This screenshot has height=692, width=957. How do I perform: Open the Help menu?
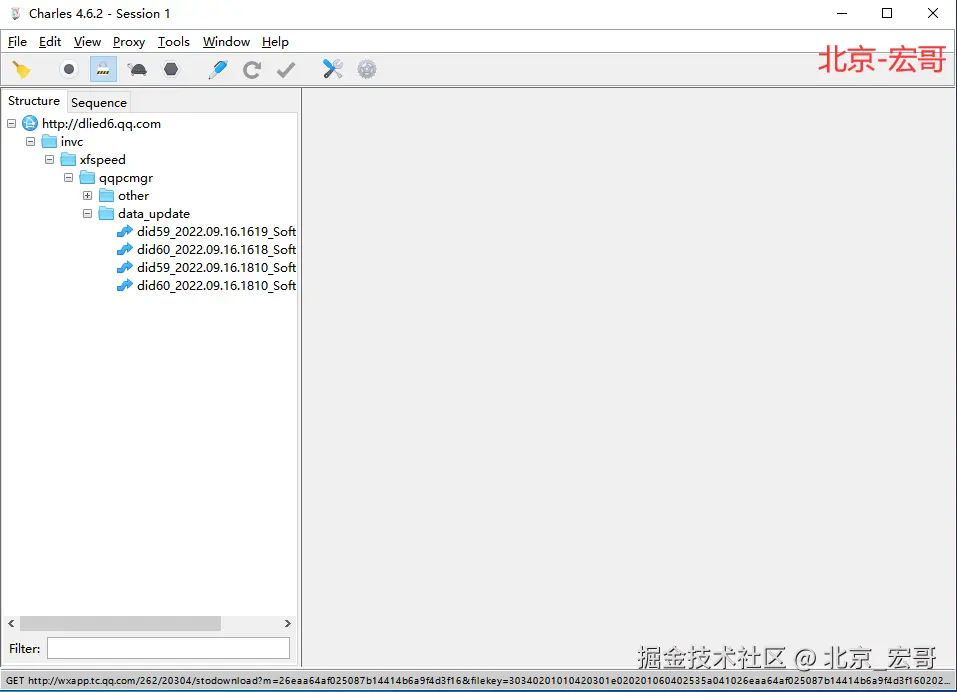275,42
